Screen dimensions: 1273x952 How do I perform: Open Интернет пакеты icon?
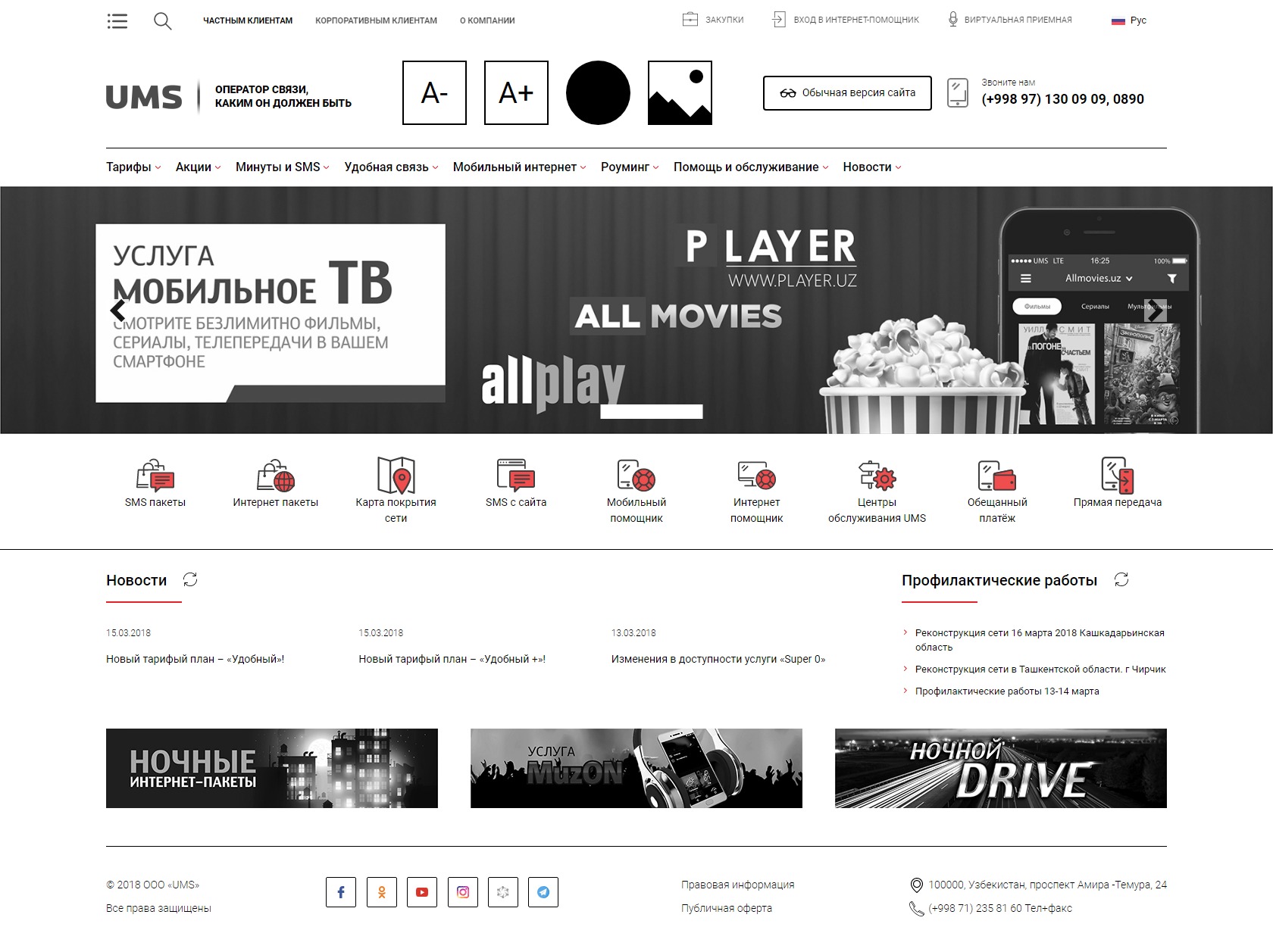(x=276, y=476)
